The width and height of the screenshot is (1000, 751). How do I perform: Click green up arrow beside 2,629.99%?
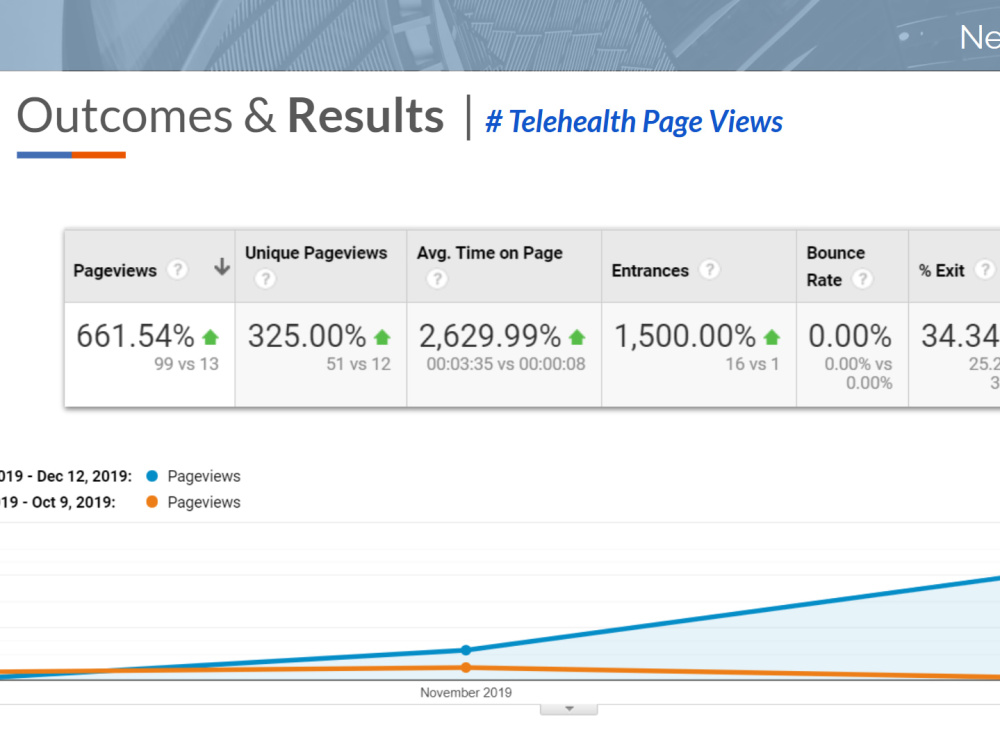(x=577, y=337)
